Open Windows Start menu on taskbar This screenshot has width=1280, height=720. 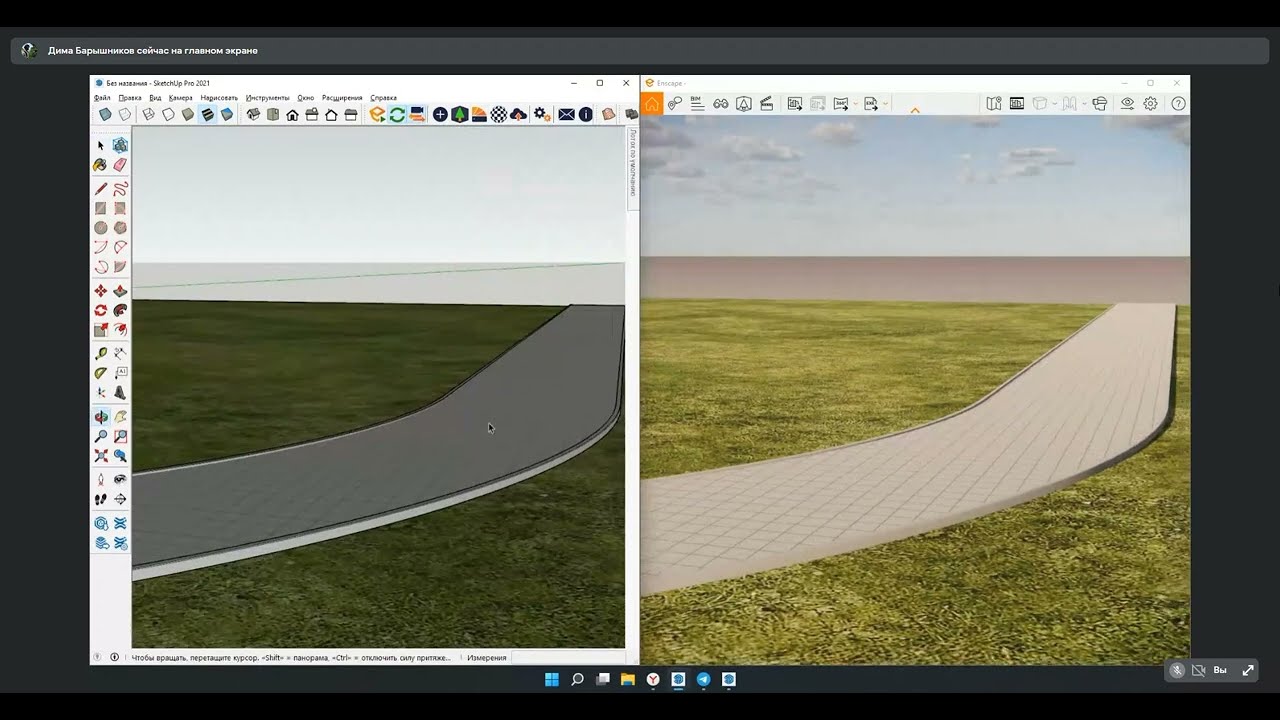[x=552, y=679]
